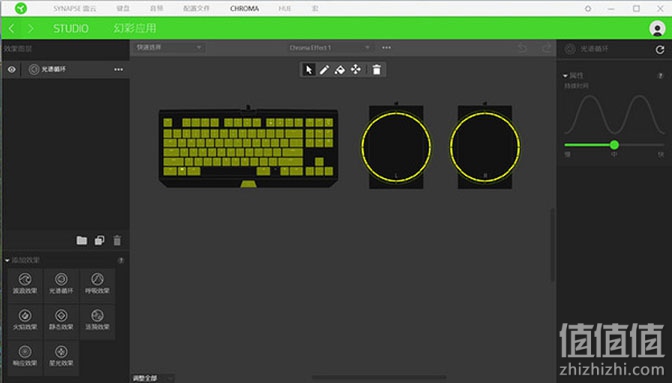Screen dimensions: 672x383
Task: Click the left circular mousepad preview
Action: tap(396, 147)
